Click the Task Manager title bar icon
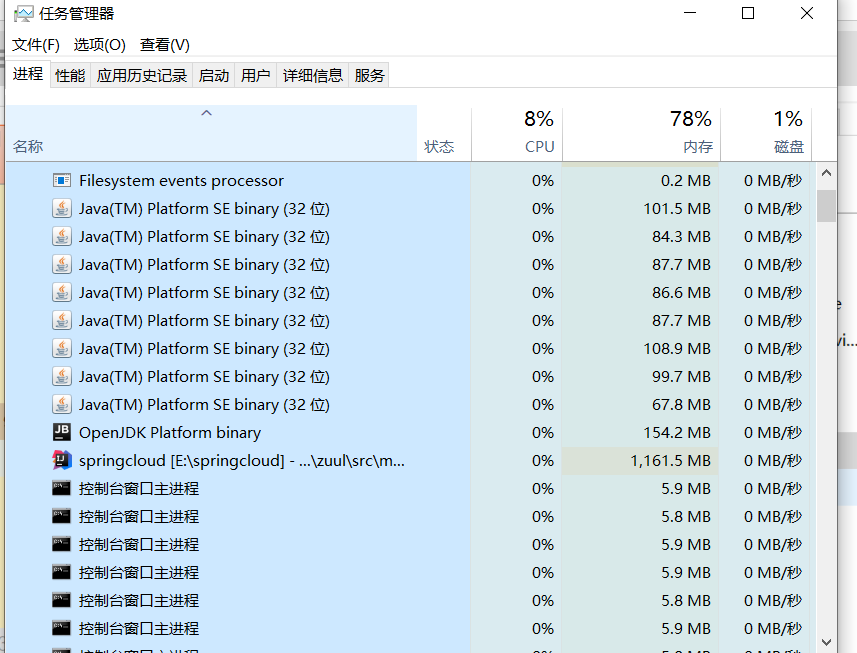857x653 pixels. (22, 14)
